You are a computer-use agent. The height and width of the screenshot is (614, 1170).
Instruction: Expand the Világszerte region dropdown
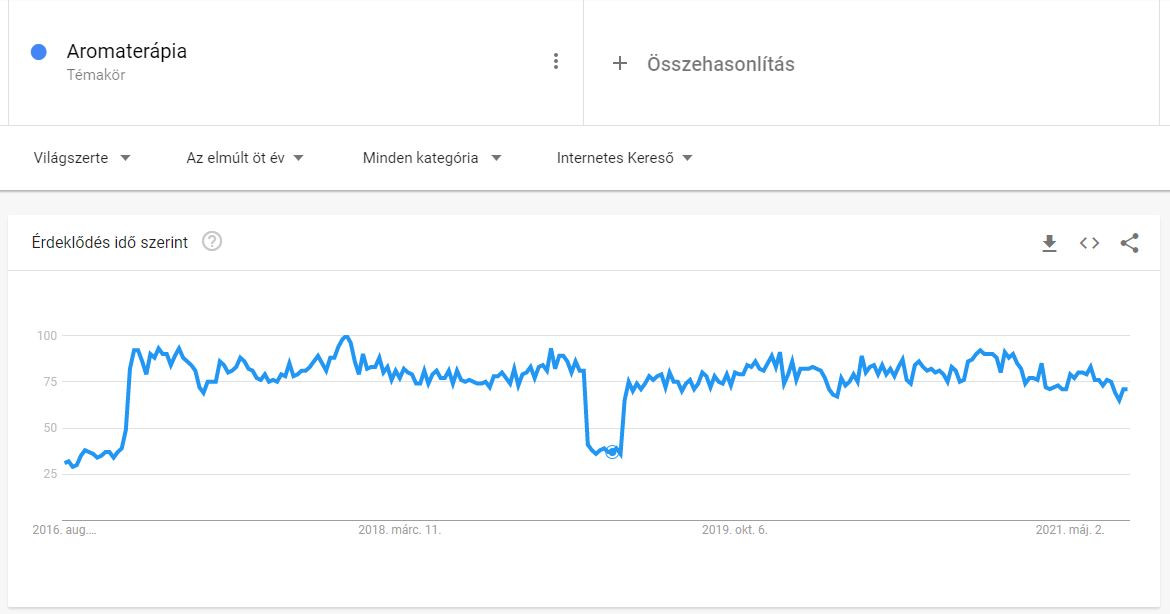point(82,158)
